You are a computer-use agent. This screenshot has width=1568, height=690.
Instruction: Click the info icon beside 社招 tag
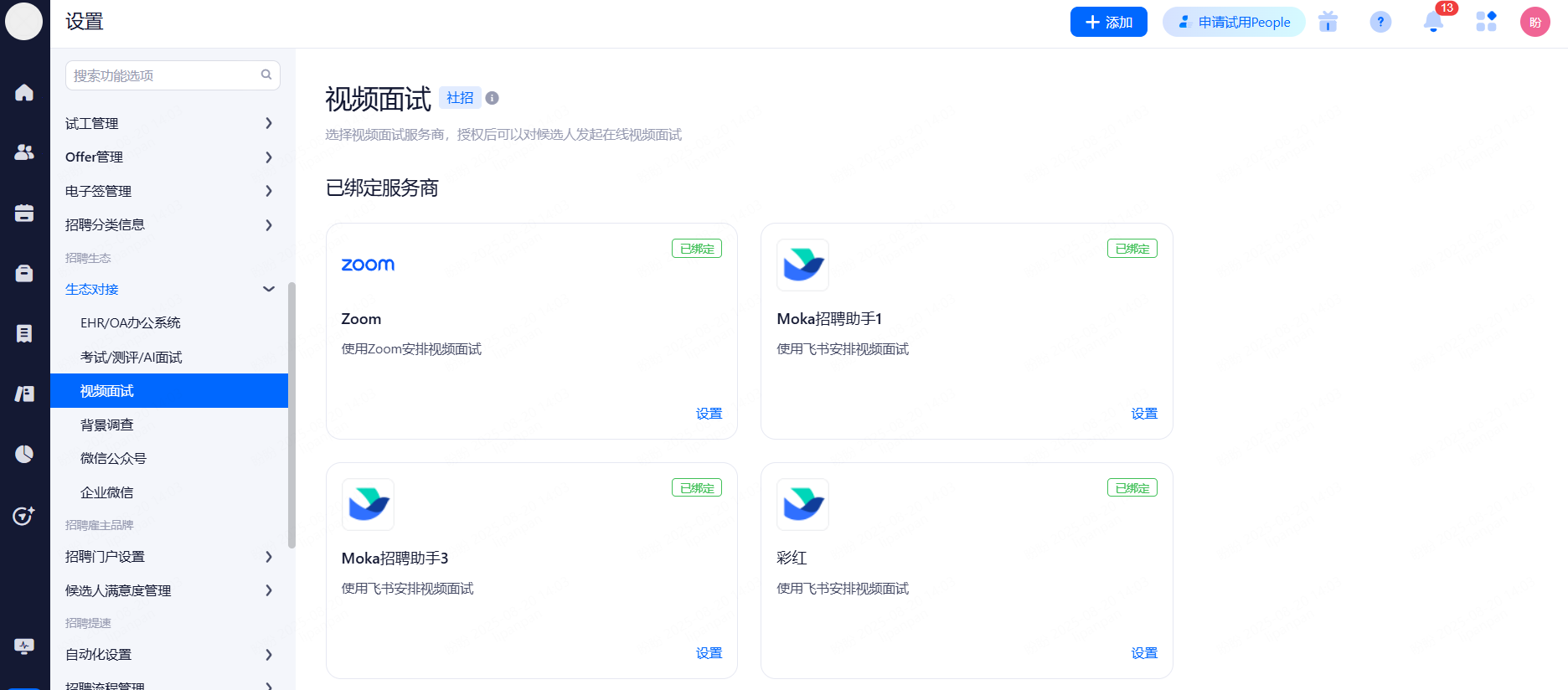click(493, 98)
